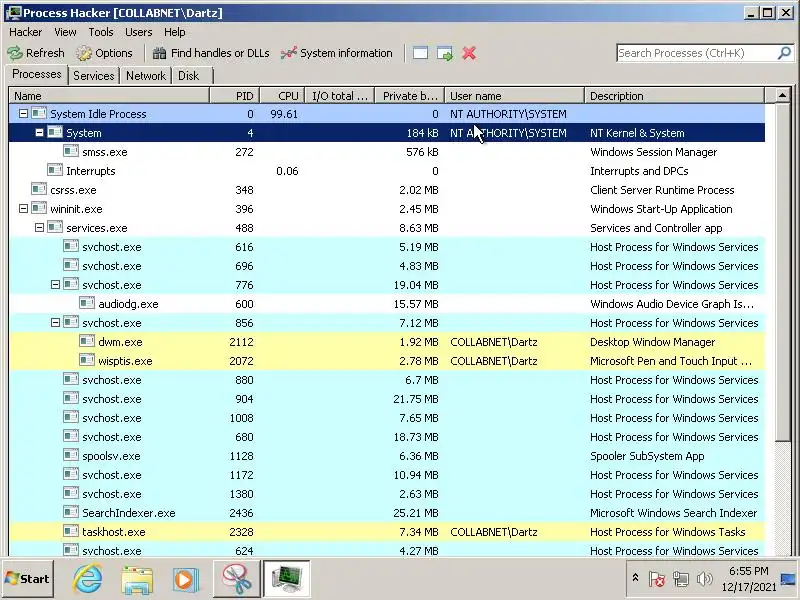Click the red X kill window icon
This screenshot has height=600, width=800.
[x=469, y=53]
